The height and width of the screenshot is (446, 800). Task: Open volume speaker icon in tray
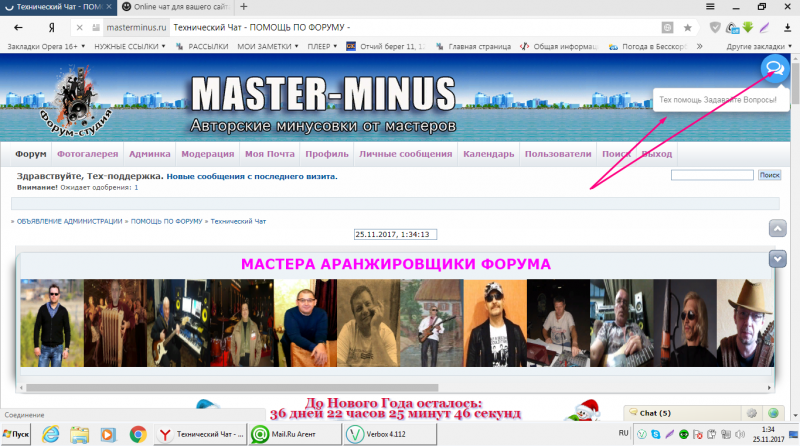click(740, 434)
